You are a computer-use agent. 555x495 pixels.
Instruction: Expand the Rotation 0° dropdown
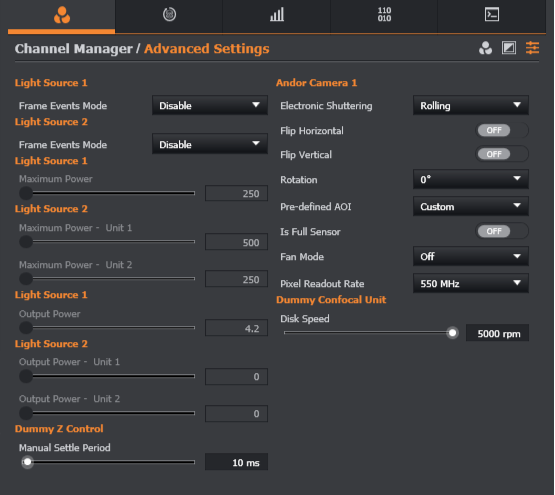click(471, 179)
